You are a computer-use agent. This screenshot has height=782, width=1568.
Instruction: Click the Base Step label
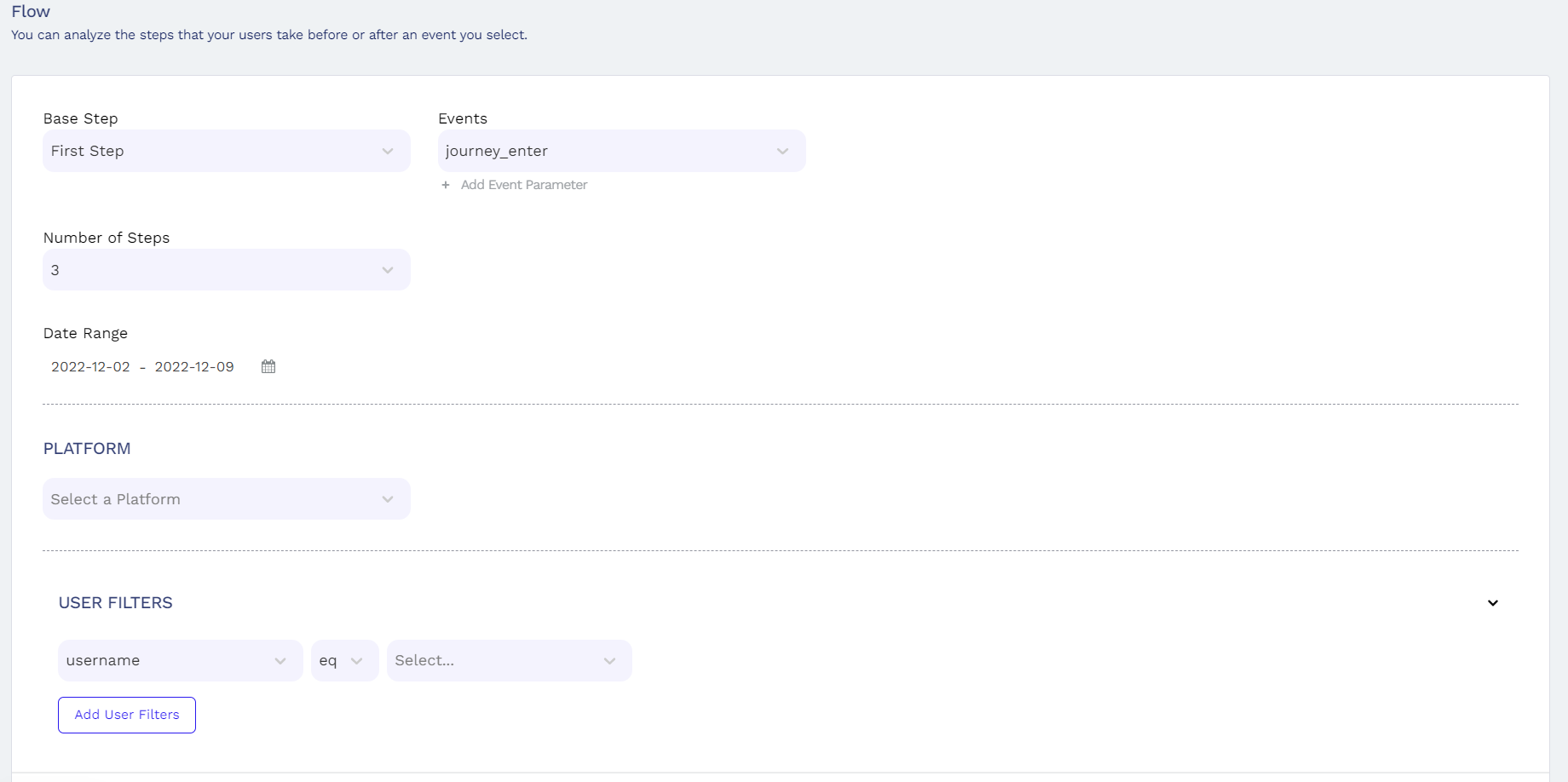(81, 118)
